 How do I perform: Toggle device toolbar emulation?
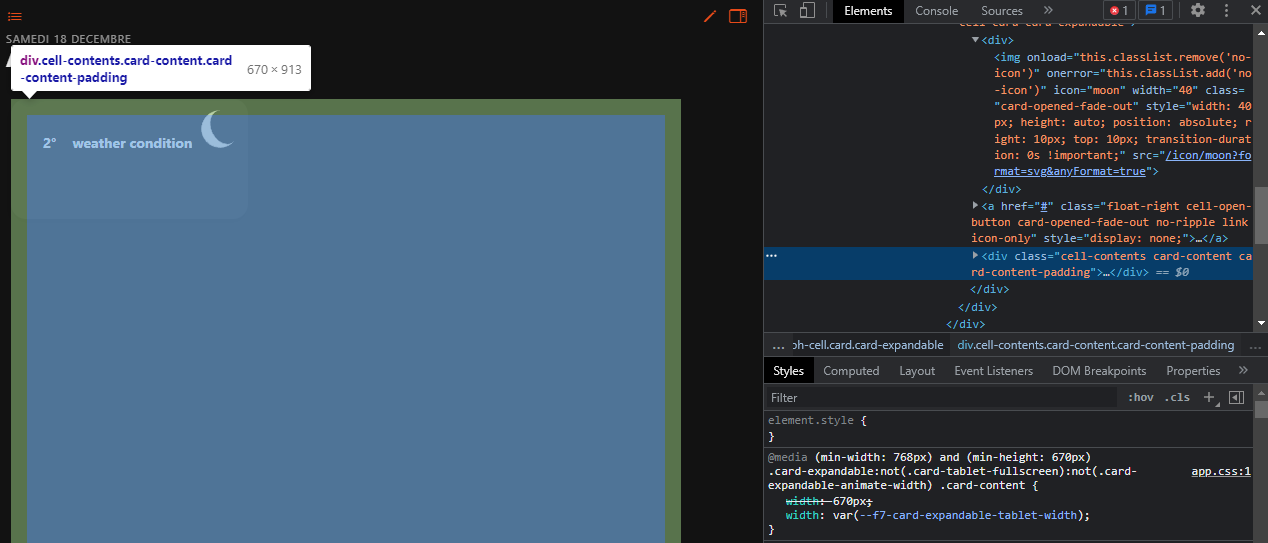tap(807, 11)
